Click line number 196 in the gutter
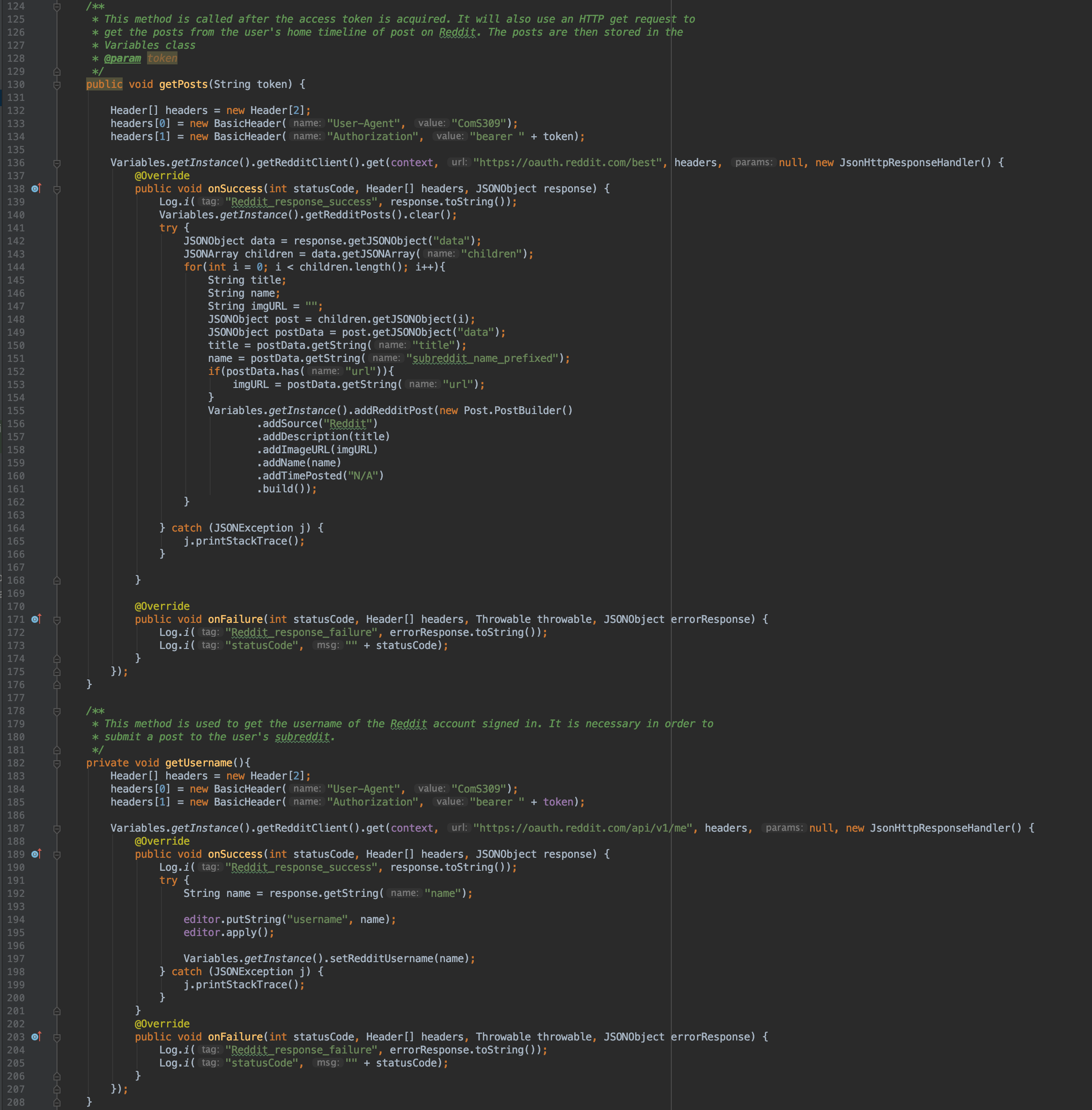Image resolution: width=1092 pixels, height=1110 pixels. pos(16,946)
